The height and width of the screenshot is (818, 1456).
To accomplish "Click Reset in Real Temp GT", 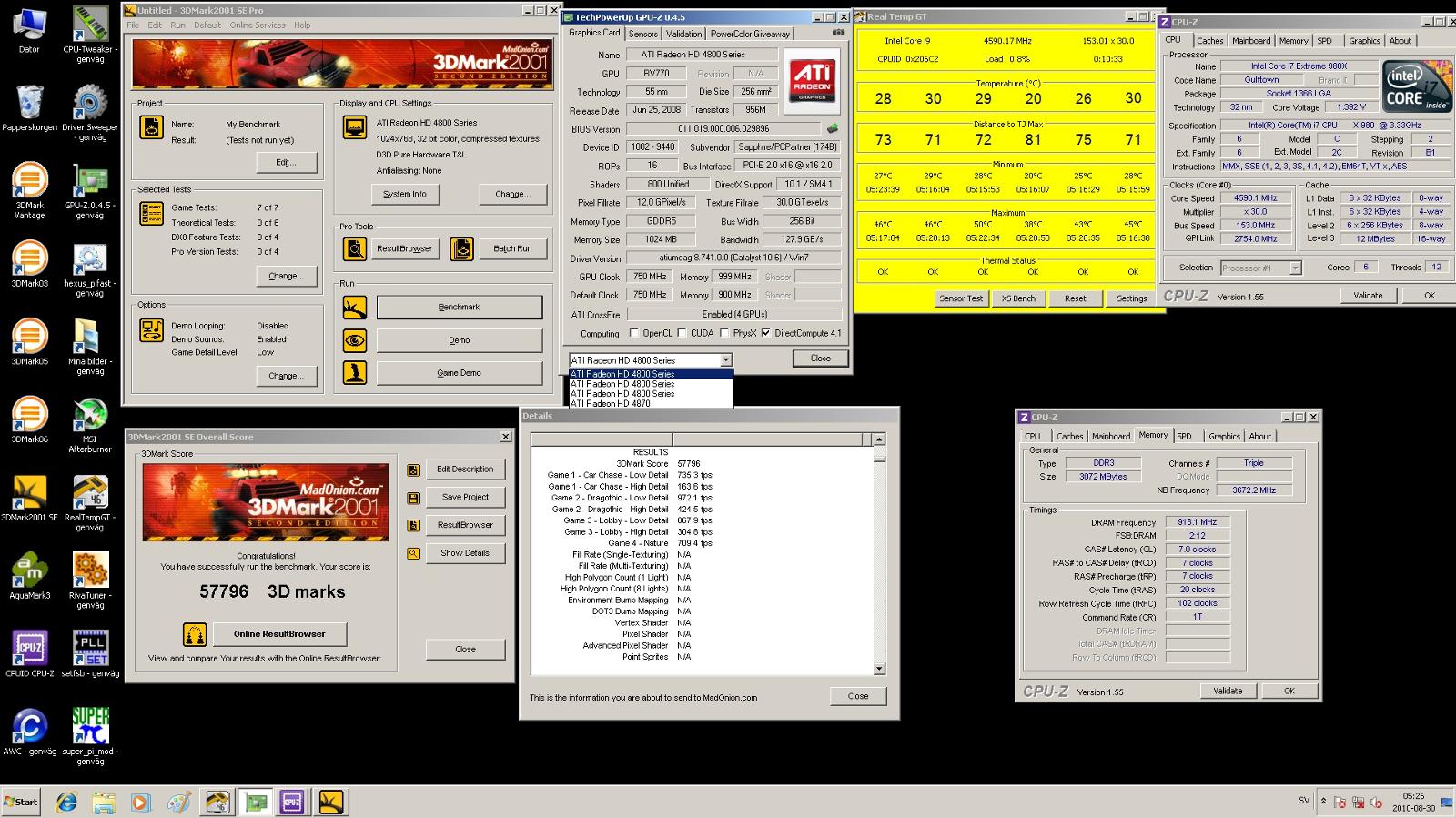I will pyautogui.click(x=1076, y=298).
